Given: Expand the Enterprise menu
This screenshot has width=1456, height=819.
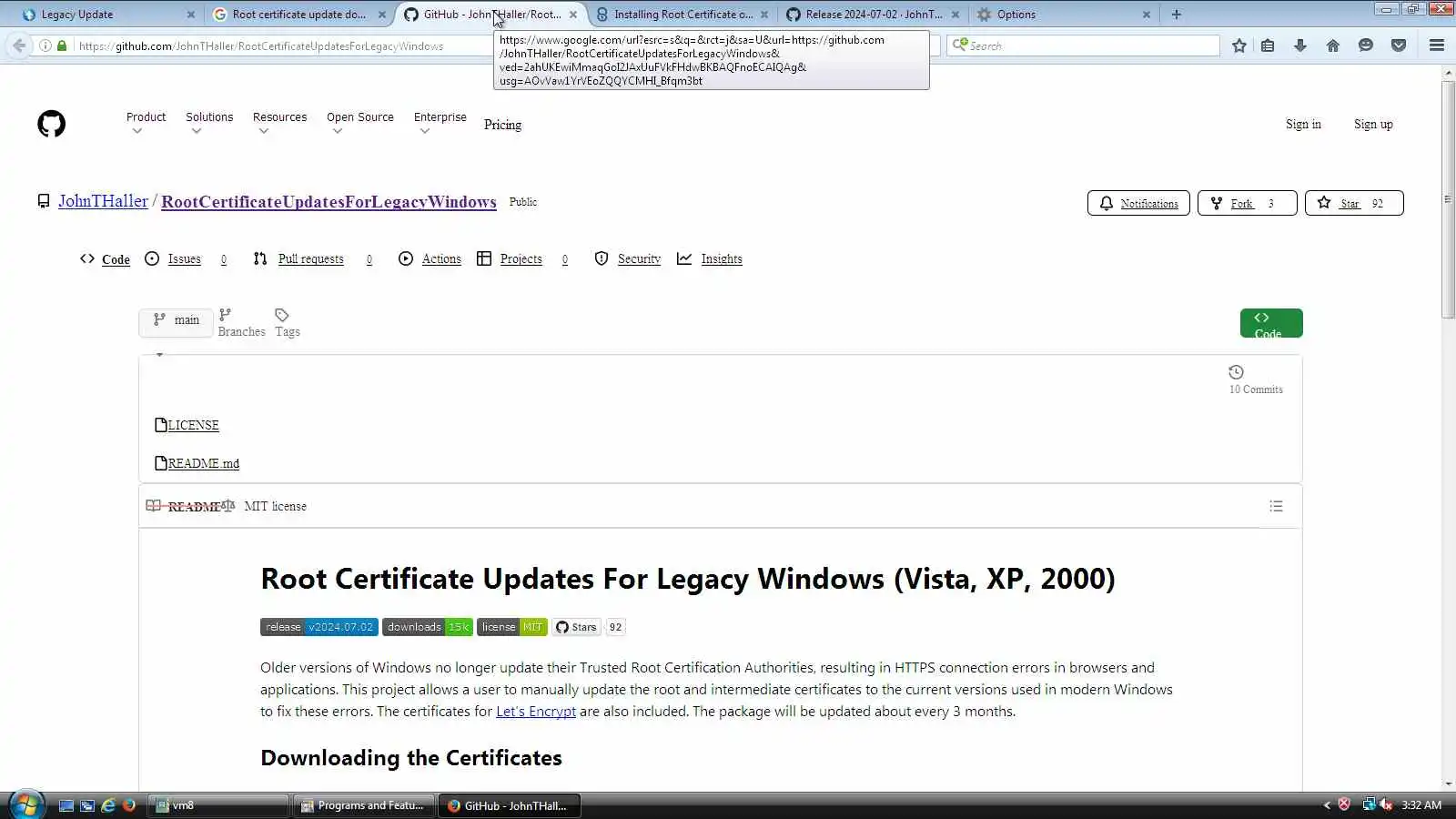Looking at the screenshot, I should point(440,123).
